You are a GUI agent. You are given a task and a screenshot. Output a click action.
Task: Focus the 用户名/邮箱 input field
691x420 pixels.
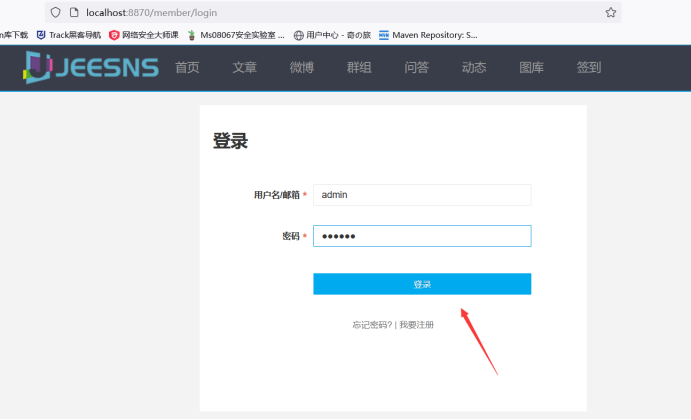[422, 195]
